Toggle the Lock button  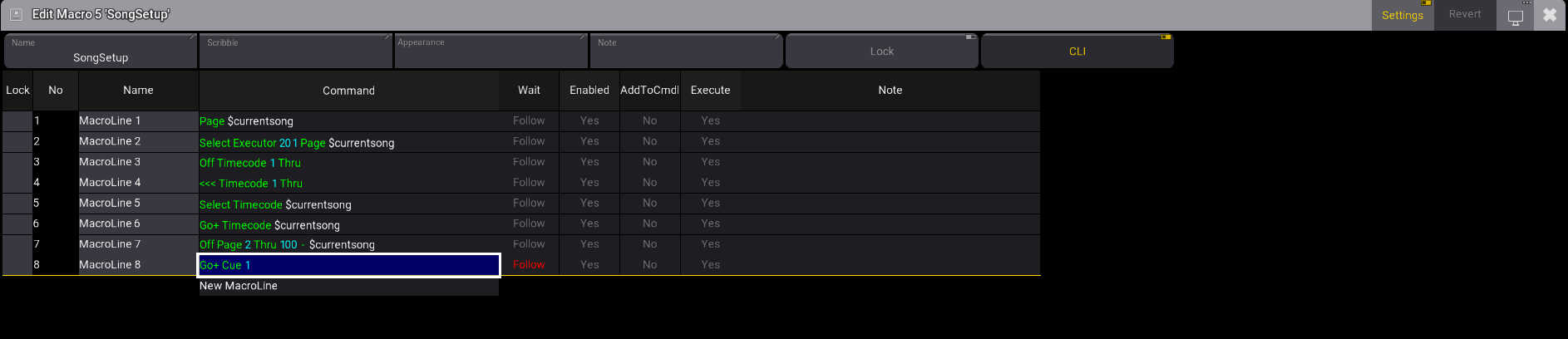tap(881, 52)
